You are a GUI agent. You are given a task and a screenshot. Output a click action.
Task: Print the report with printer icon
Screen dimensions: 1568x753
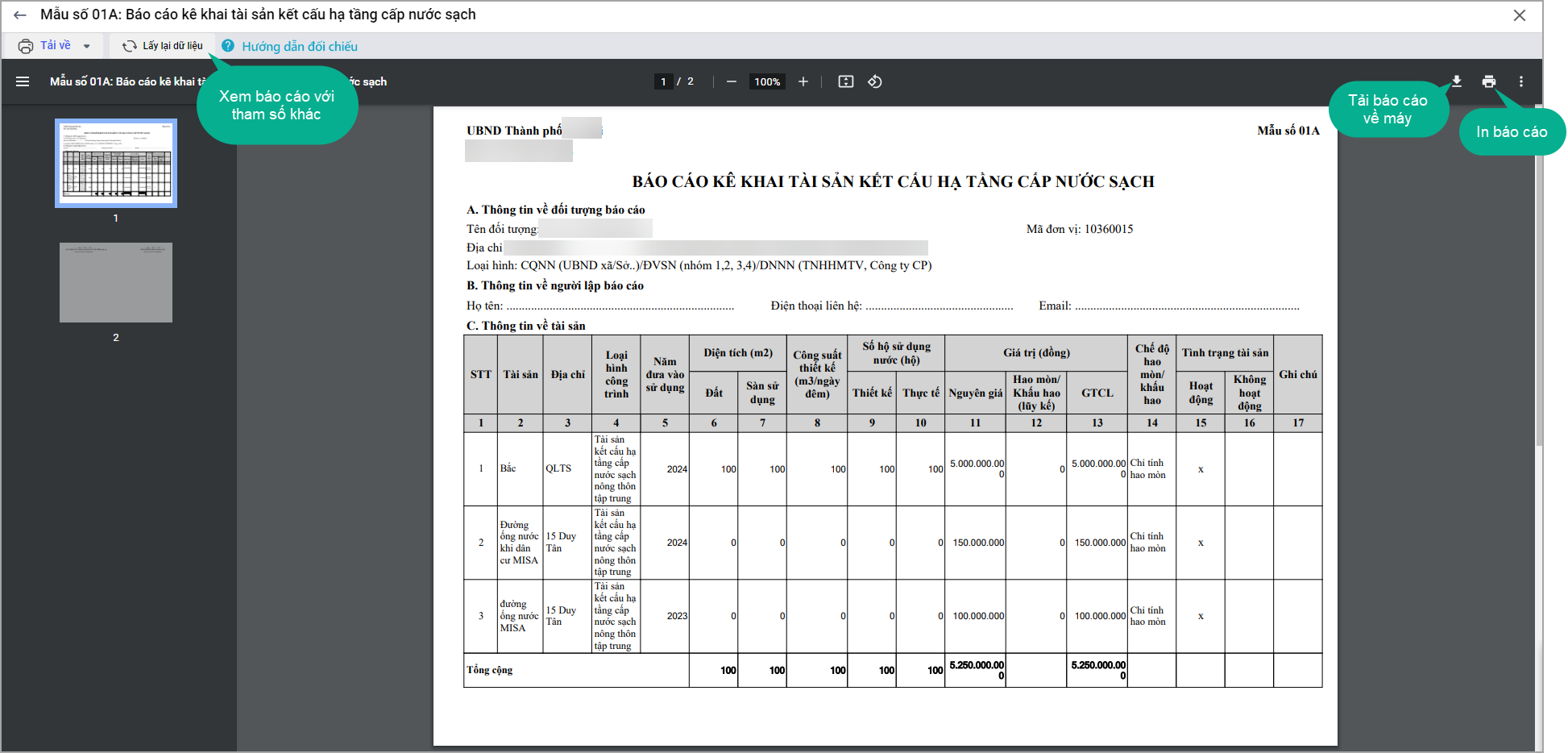click(1489, 81)
